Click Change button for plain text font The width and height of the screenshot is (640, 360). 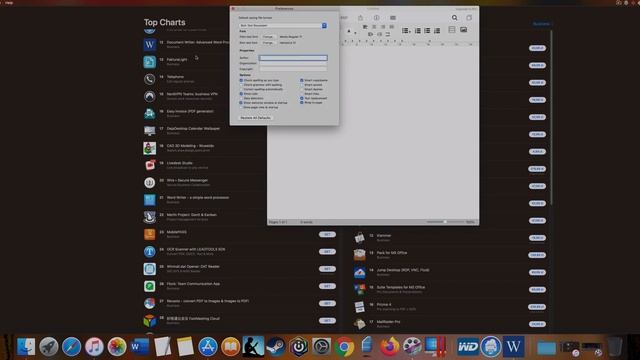pos(268,37)
